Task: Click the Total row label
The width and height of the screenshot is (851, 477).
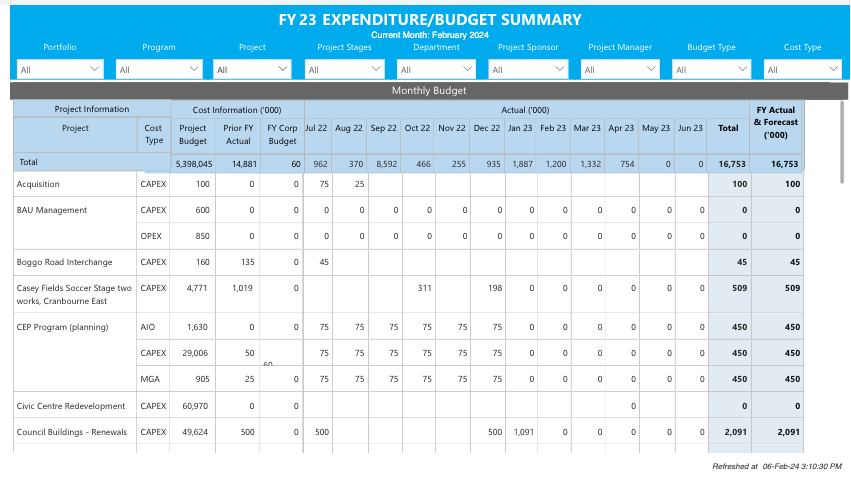Action: coord(28,162)
